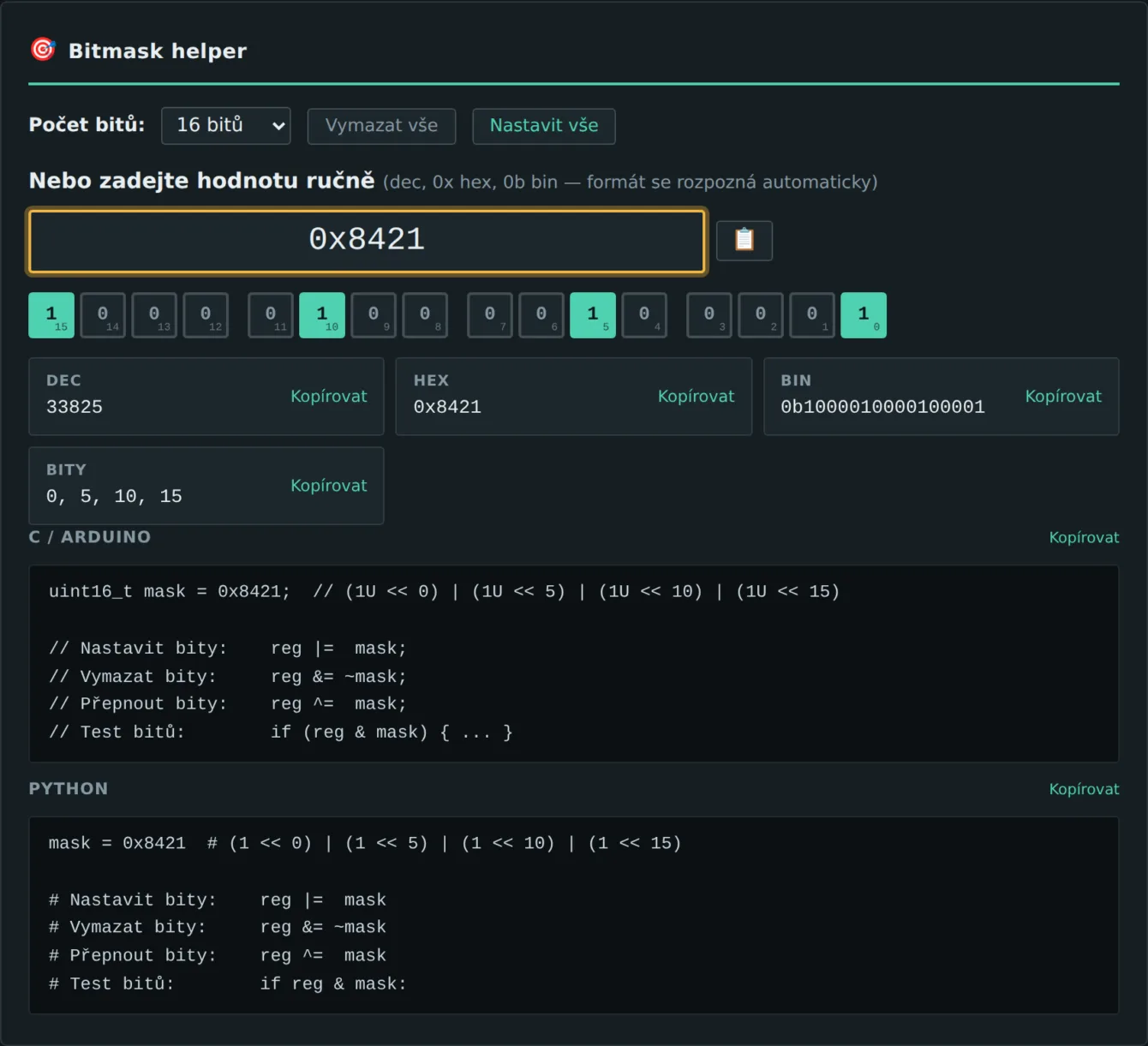
Task: Toggle bit 6 on
Action: (541, 315)
